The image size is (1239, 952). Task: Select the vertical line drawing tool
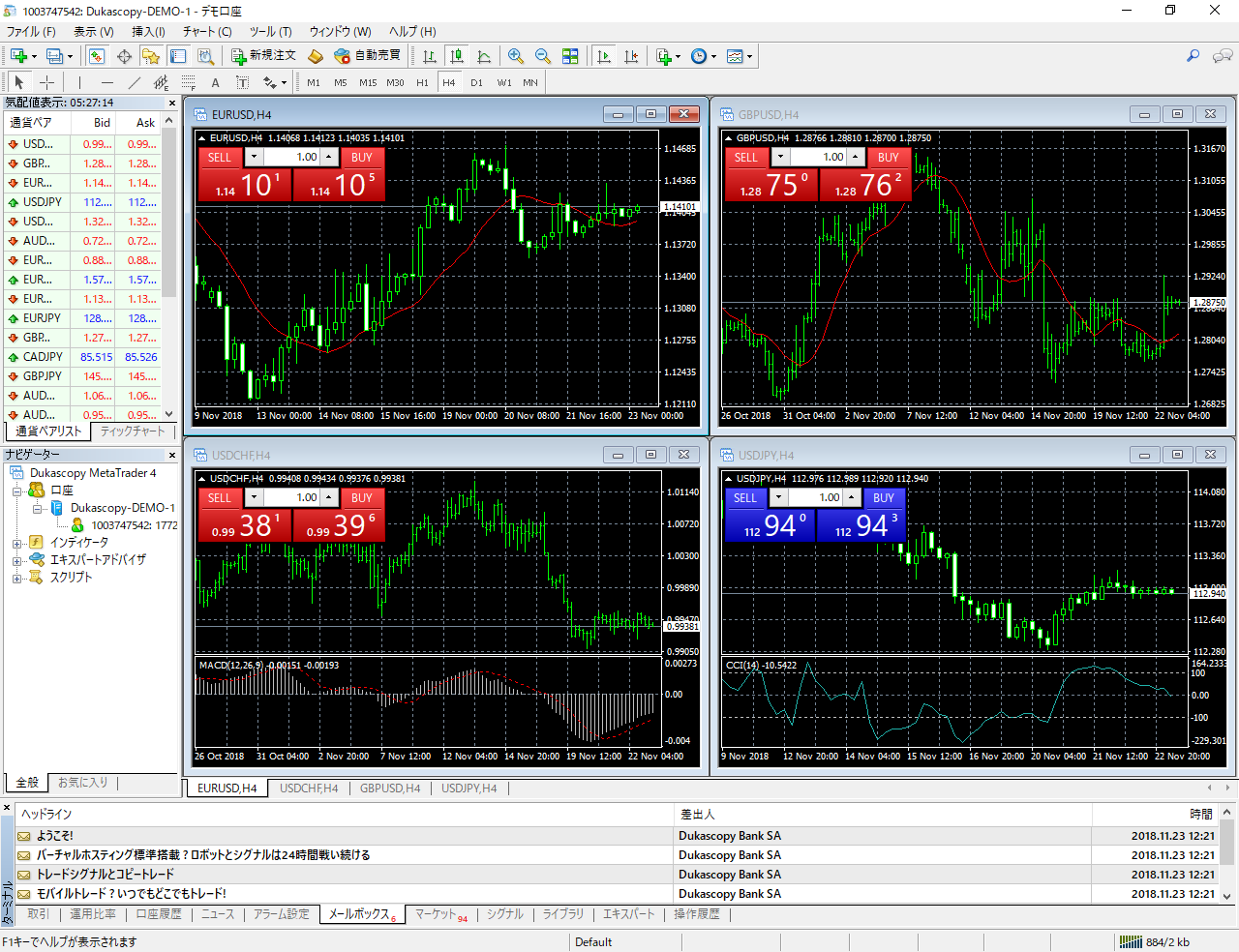(79, 82)
